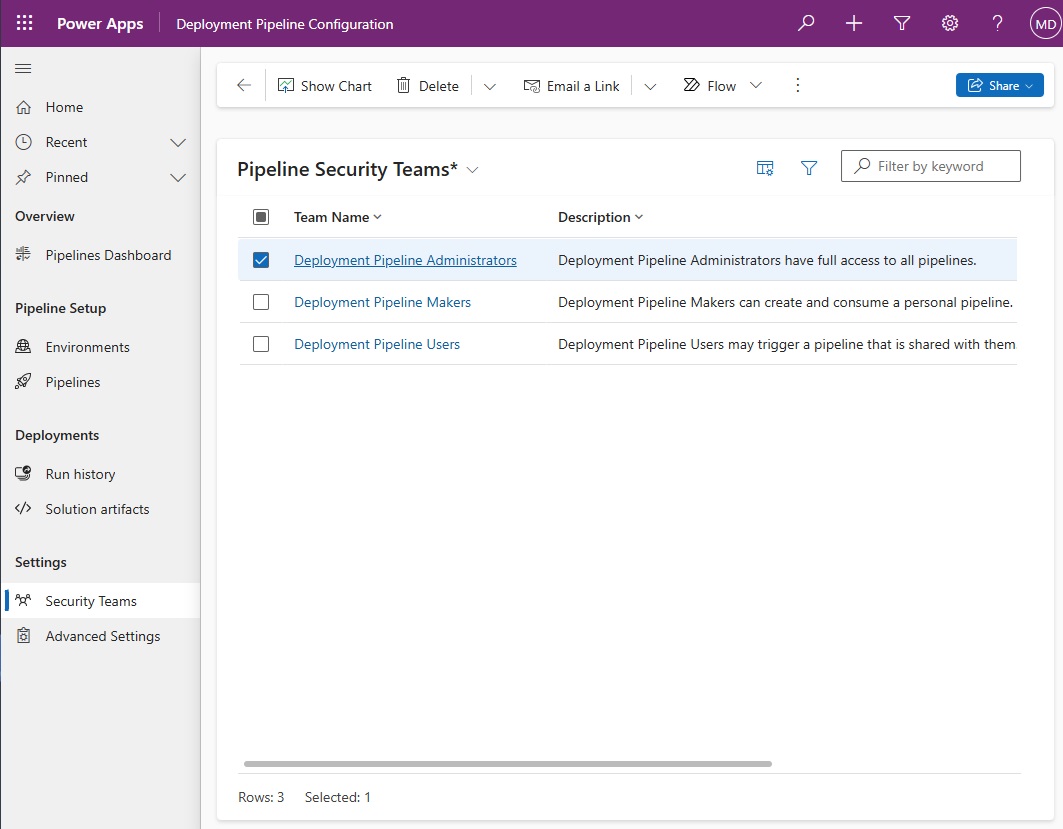
Task: Open the More Commands overflow menu
Action: [x=797, y=85]
